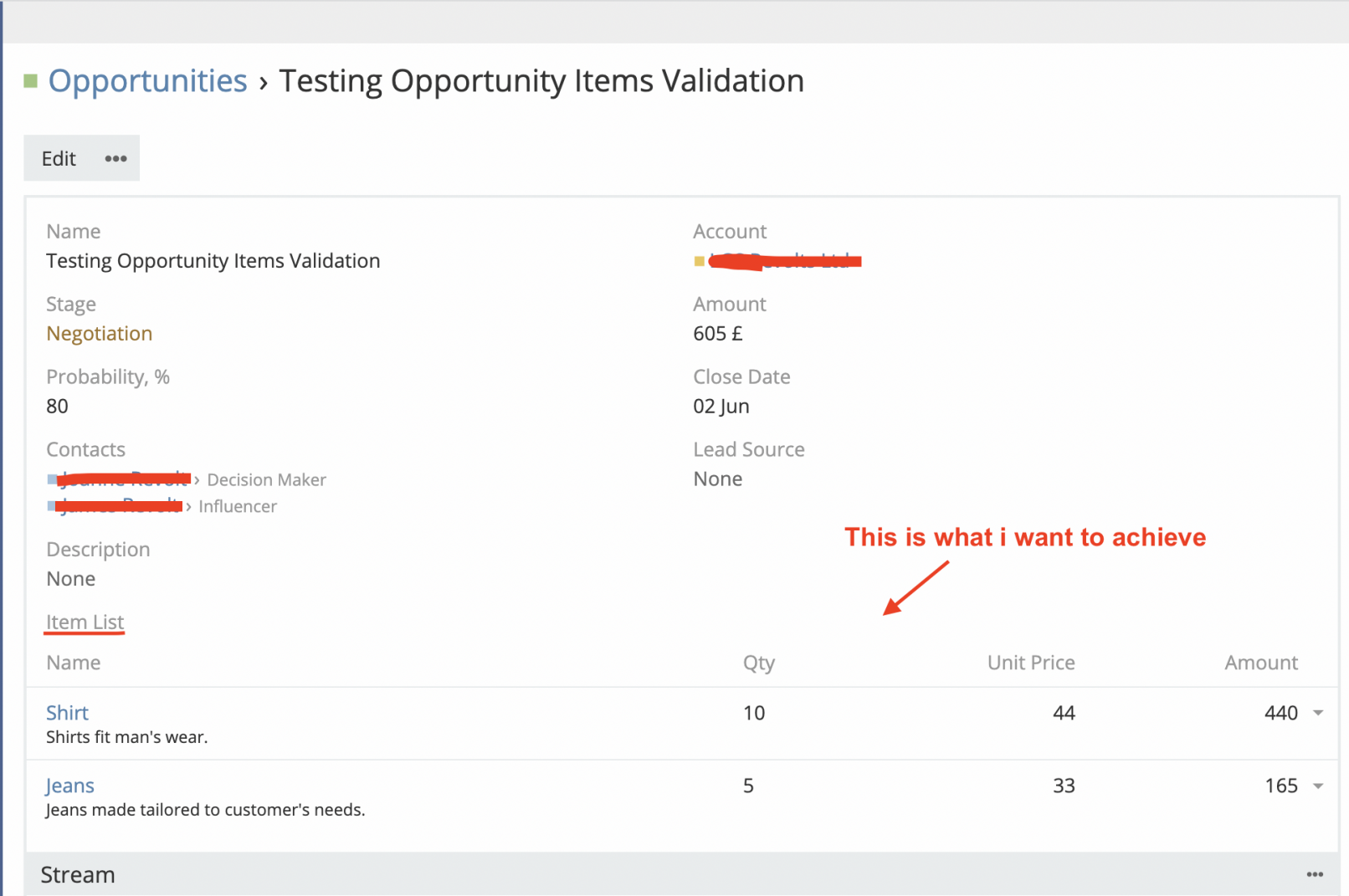The image size is (1349, 896).
Task: Click the Item List label
Action: click(85, 622)
